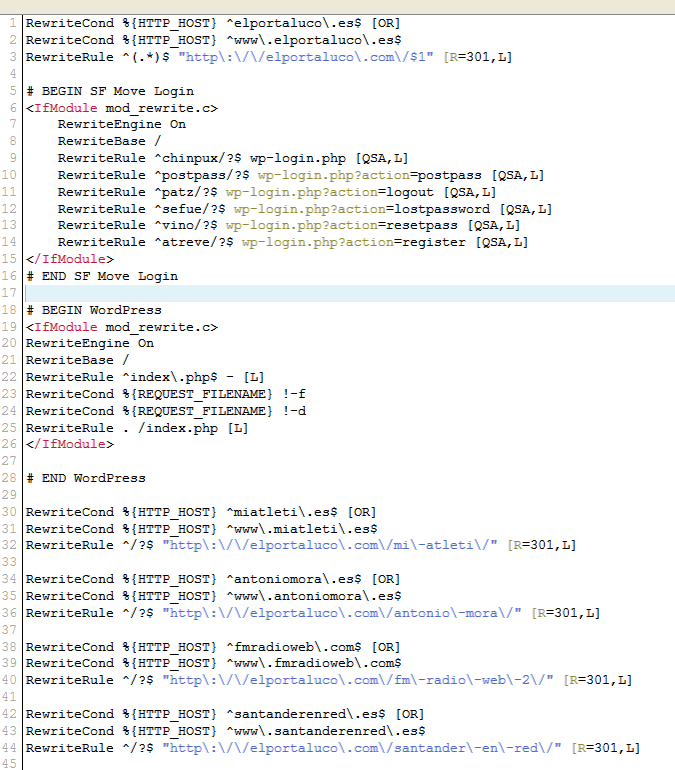Click the www.santanderenred.es condition line
The image size is (675, 770).
pyautogui.click(x=226, y=731)
